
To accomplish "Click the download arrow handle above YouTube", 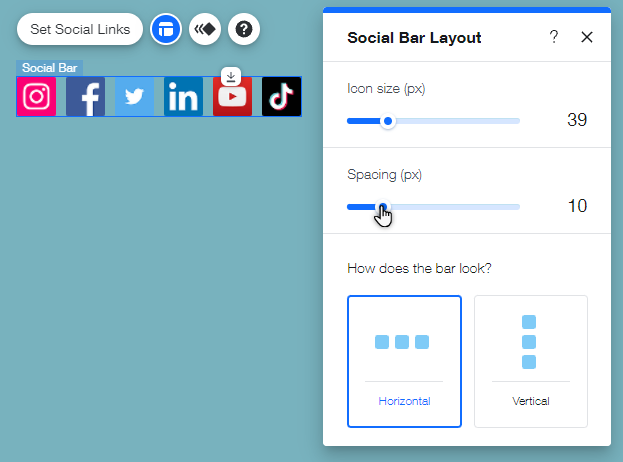I will pos(231,76).
